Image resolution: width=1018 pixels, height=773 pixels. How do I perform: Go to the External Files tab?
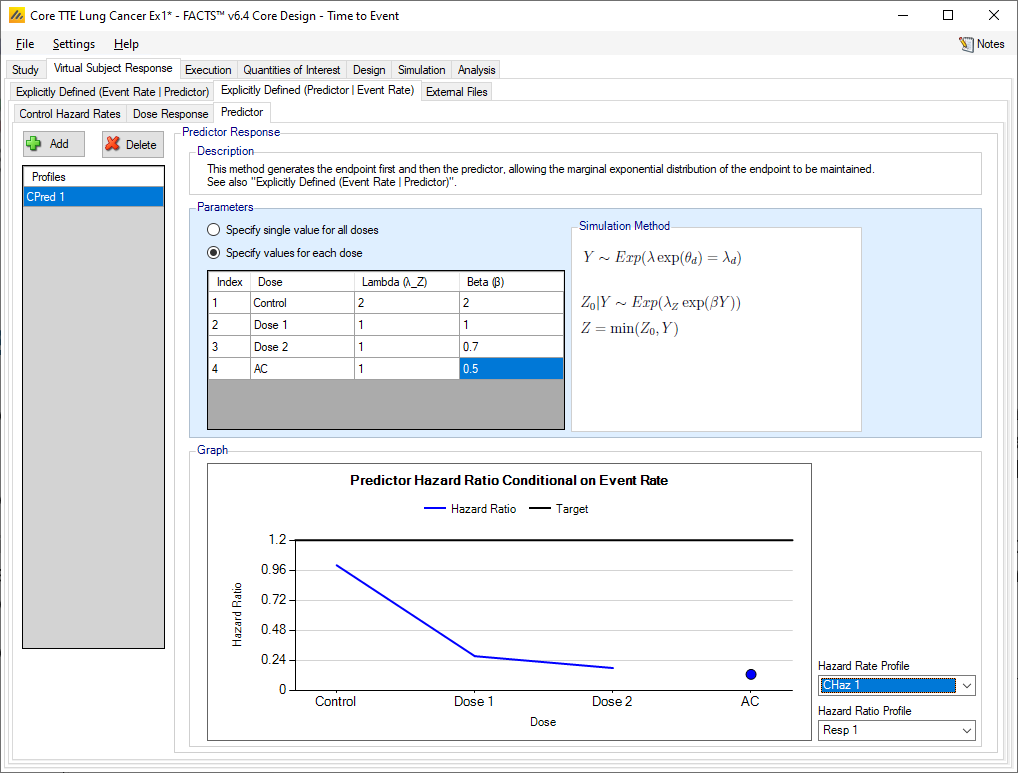[x=456, y=92]
